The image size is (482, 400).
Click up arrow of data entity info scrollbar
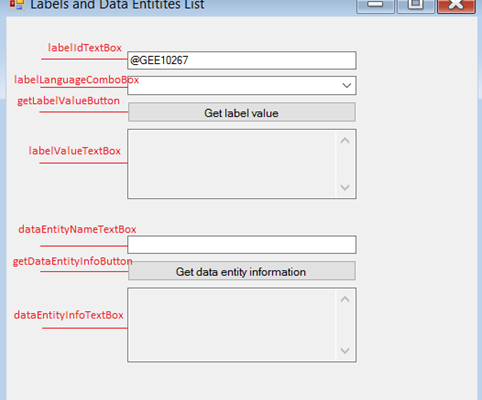[x=345, y=299]
